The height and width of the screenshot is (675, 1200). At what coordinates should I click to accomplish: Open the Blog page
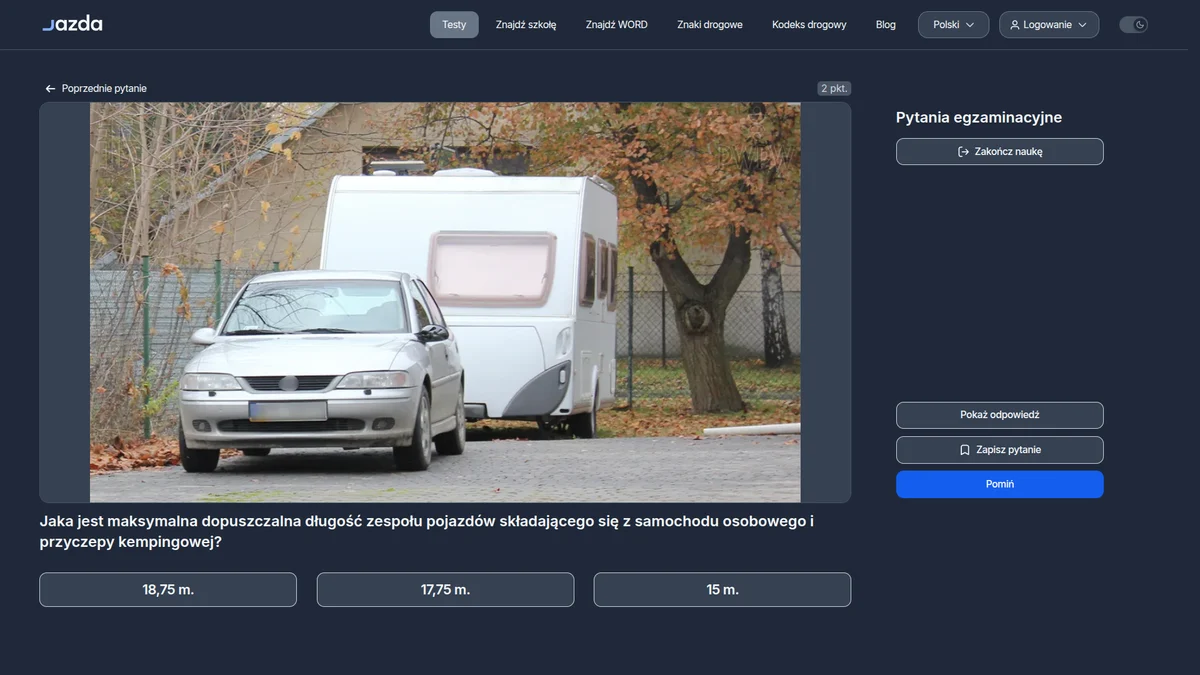(886, 25)
